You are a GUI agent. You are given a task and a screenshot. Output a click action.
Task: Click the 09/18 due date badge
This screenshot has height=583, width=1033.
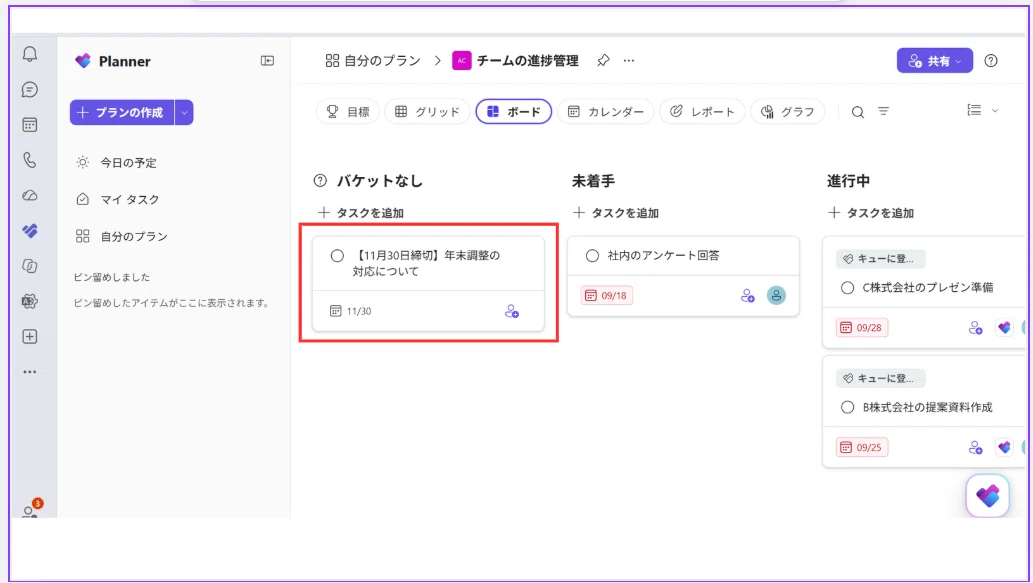pyautogui.click(x=607, y=296)
